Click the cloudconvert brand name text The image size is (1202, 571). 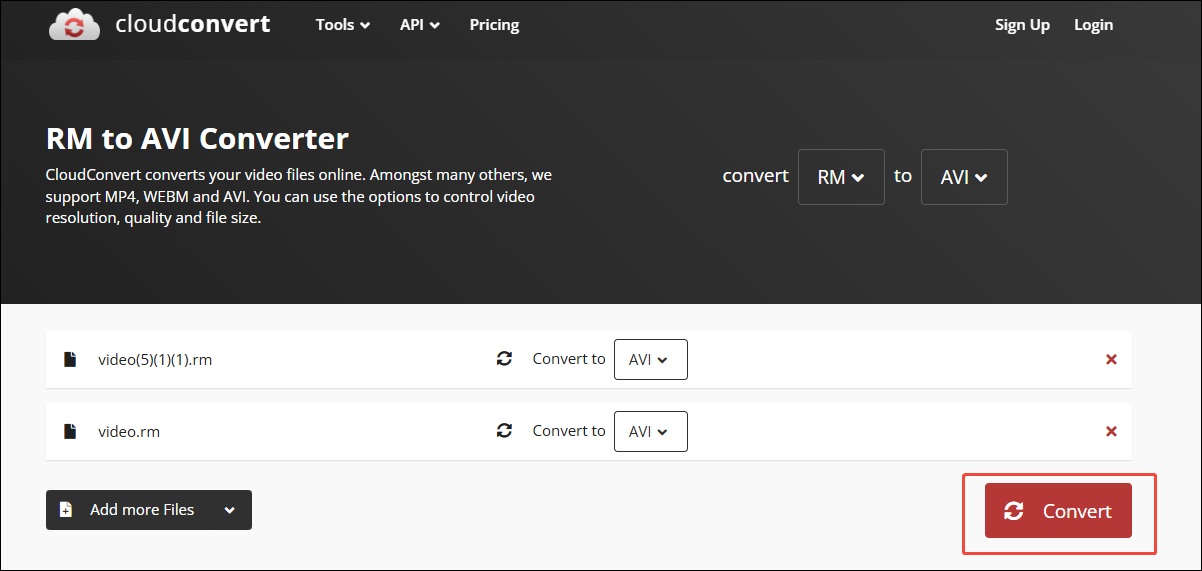192,24
